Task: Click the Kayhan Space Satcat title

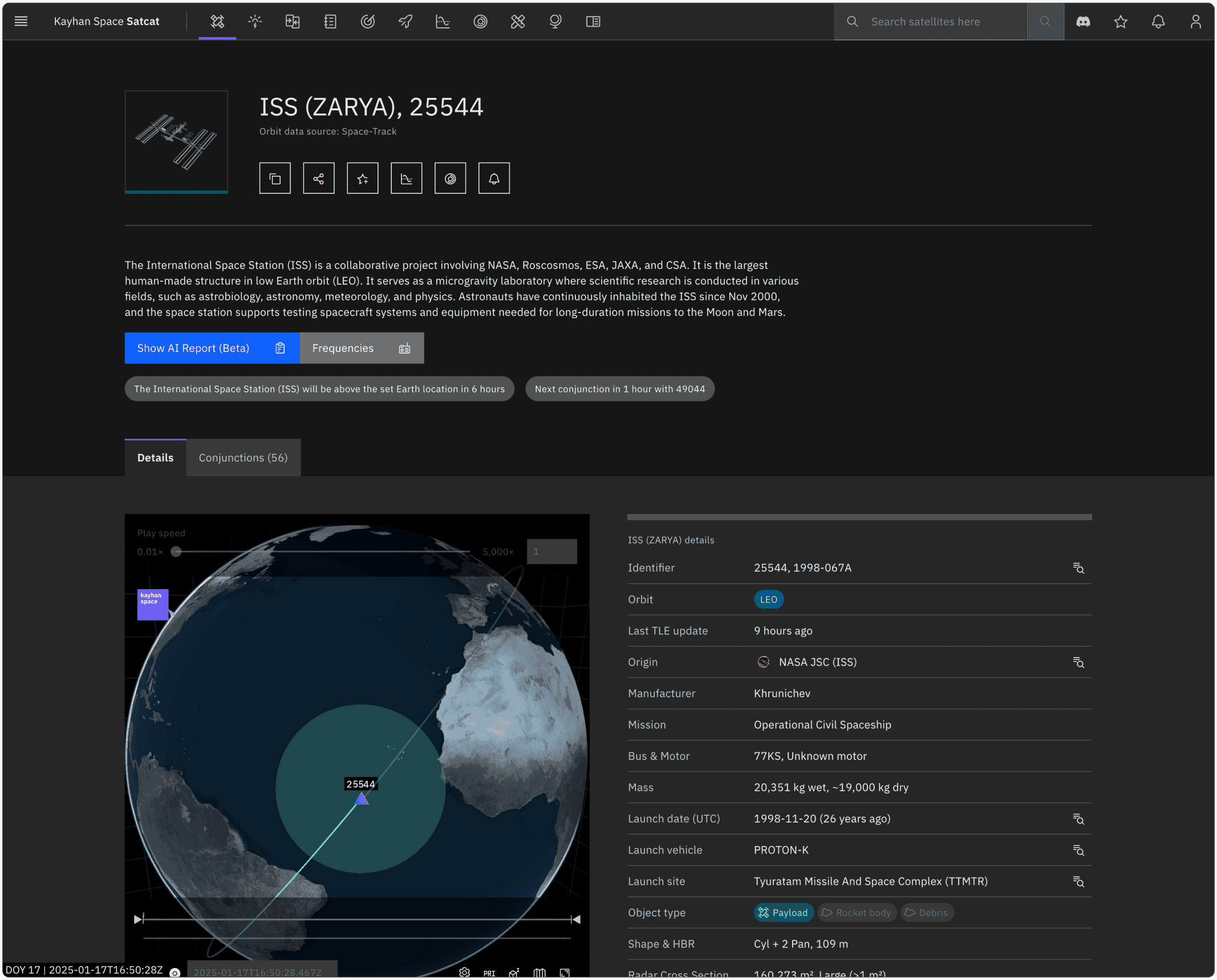Action: tap(107, 22)
